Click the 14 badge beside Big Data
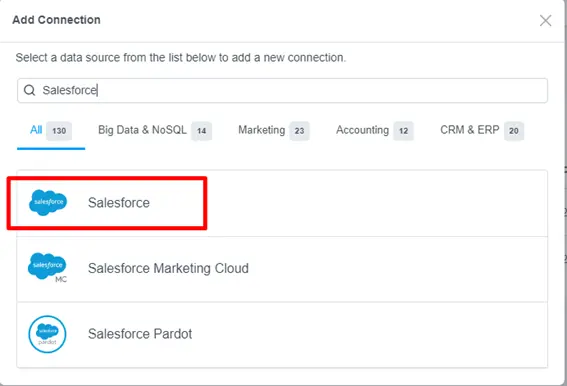This screenshot has height=386, width=567. (201, 131)
